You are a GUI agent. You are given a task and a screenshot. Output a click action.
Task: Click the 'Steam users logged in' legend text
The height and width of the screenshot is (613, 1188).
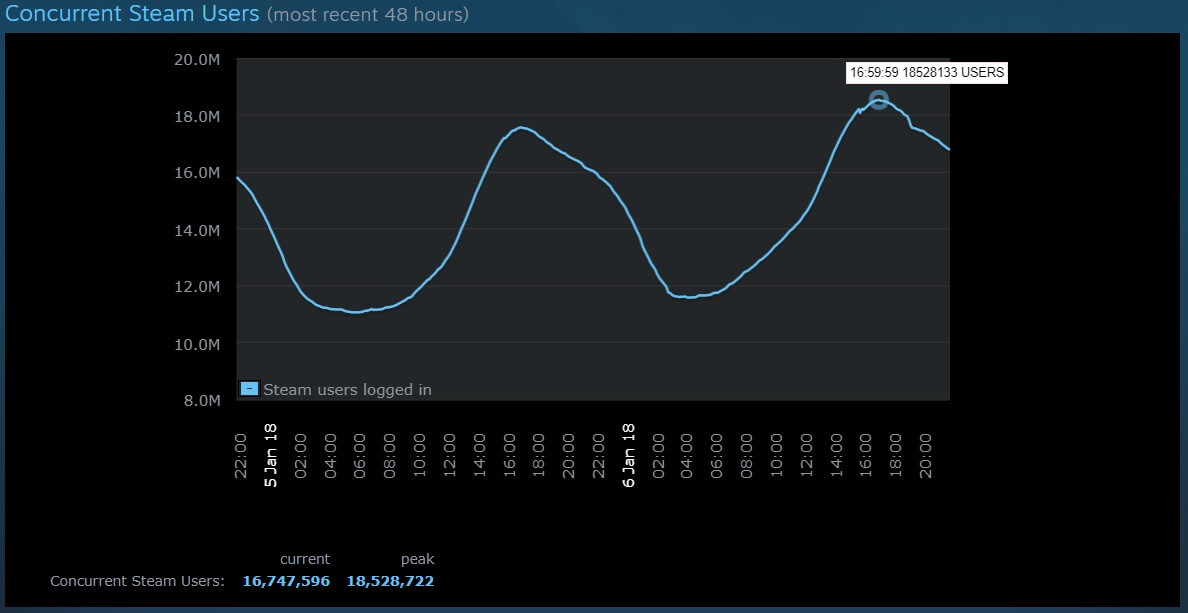click(x=347, y=390)
